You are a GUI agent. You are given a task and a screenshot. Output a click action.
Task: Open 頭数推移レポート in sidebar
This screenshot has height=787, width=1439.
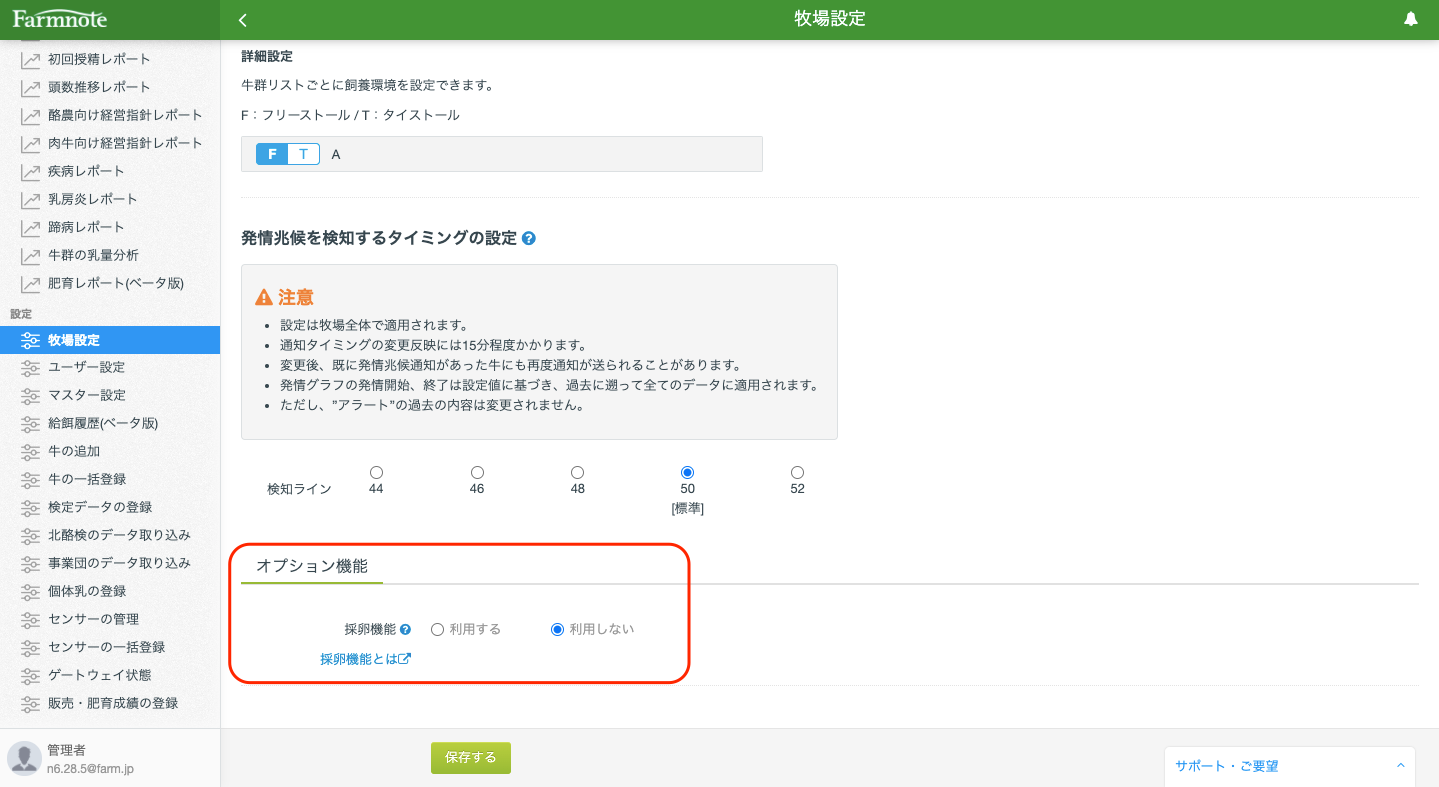[99, 87]
